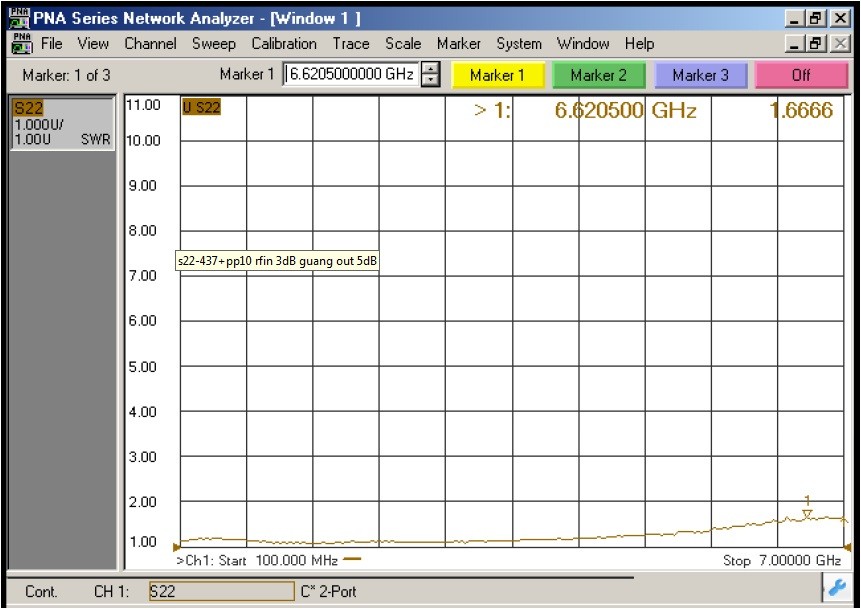Click the marker readout 6.620500 GHz
Viewport: 861px width, 609px height.
coord(625,110)
